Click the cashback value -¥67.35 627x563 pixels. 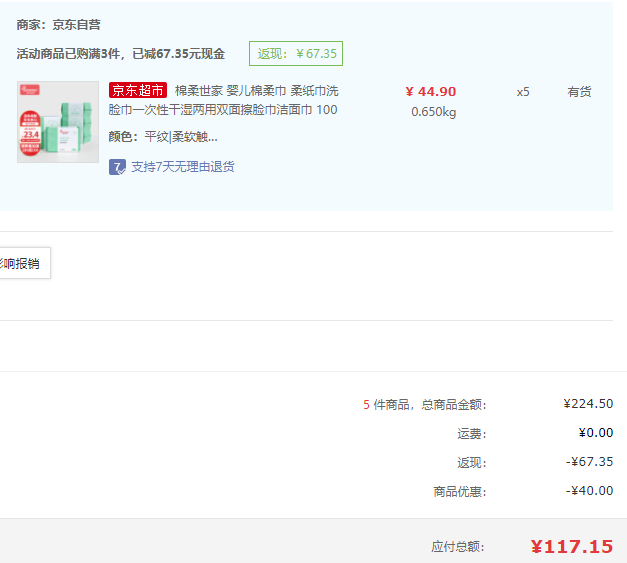[589, 462]
